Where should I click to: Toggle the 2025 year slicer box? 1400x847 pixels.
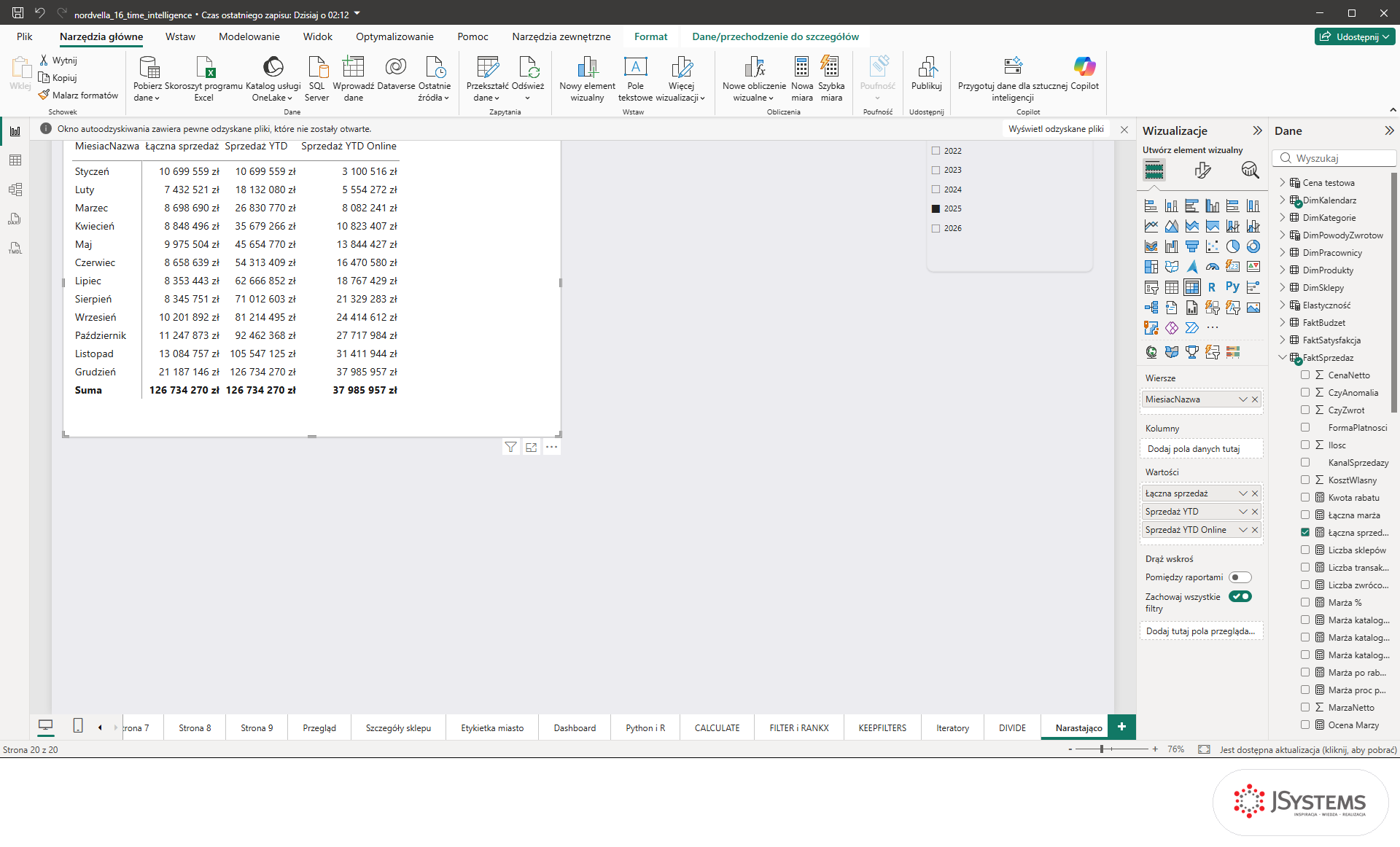click(936, 208)
